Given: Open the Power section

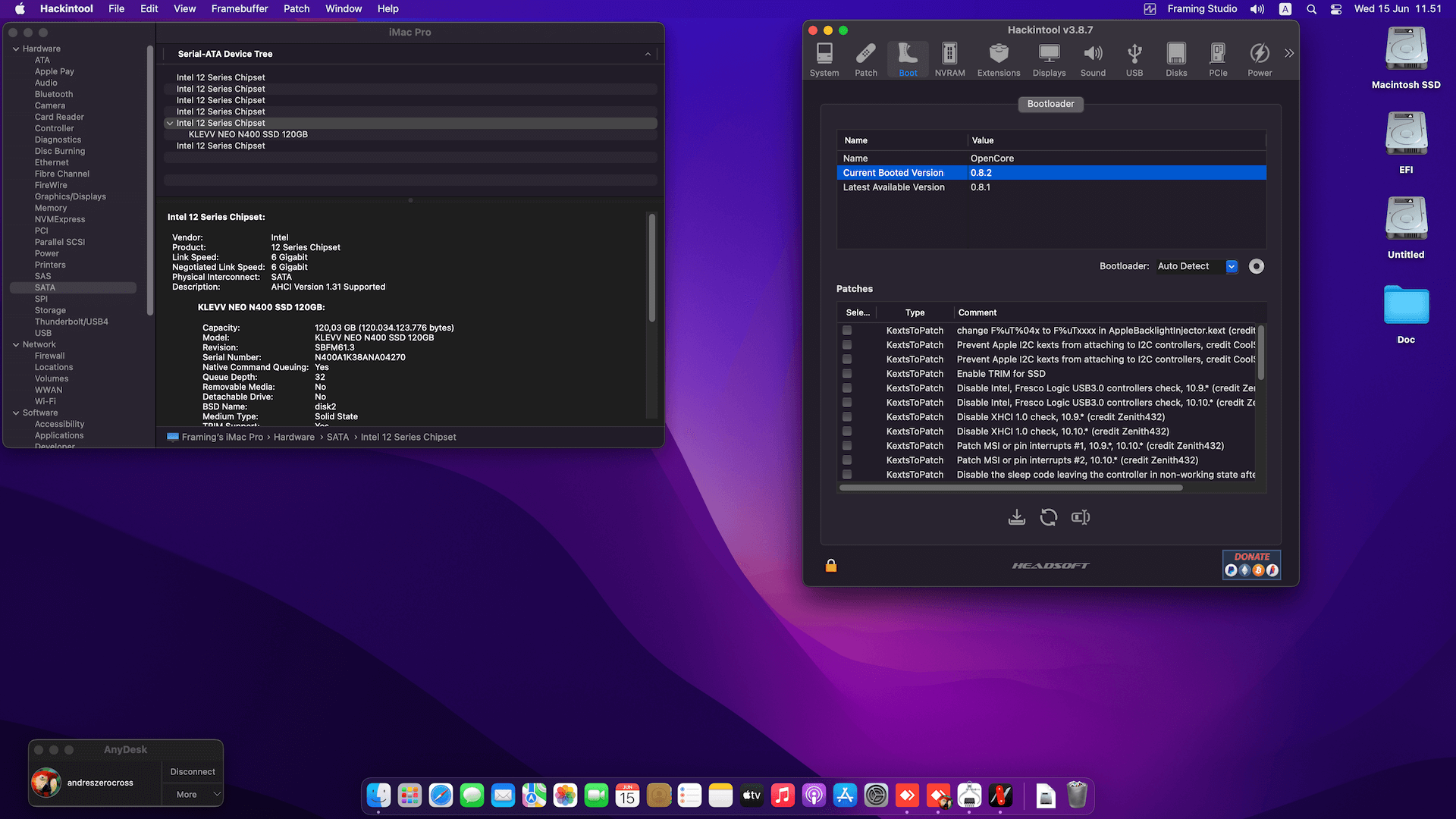Looking at the screenshot, I should point(1260,60).
